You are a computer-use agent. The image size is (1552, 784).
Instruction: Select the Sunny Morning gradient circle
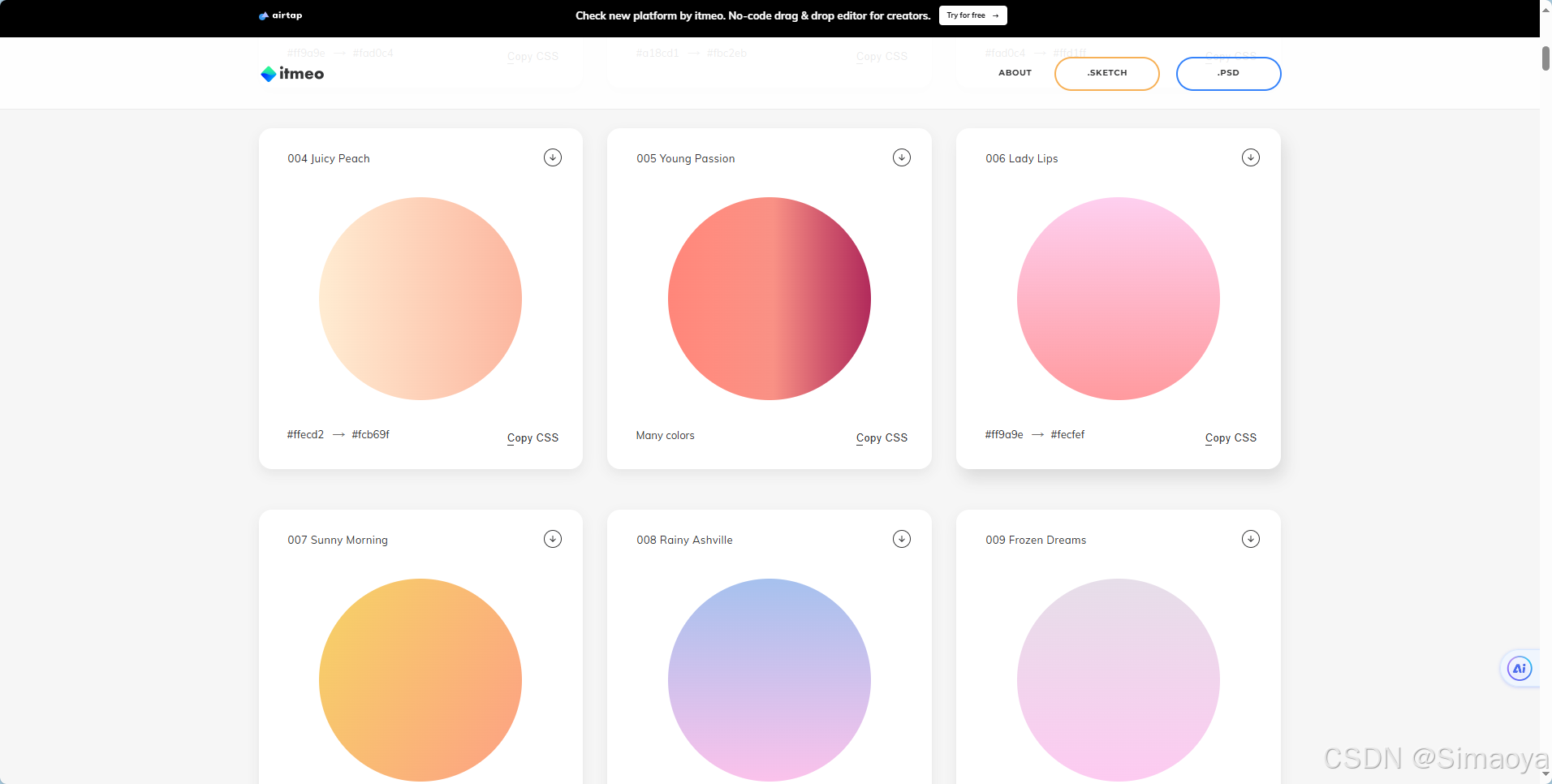(x=420, y=680)
